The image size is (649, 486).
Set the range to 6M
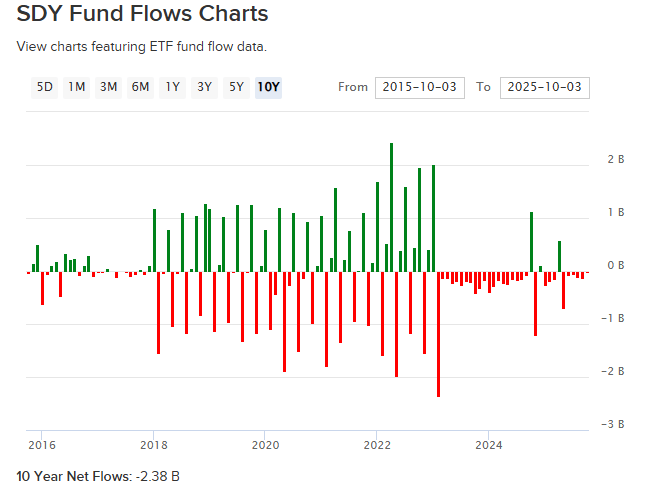click(x=140, y=87)
